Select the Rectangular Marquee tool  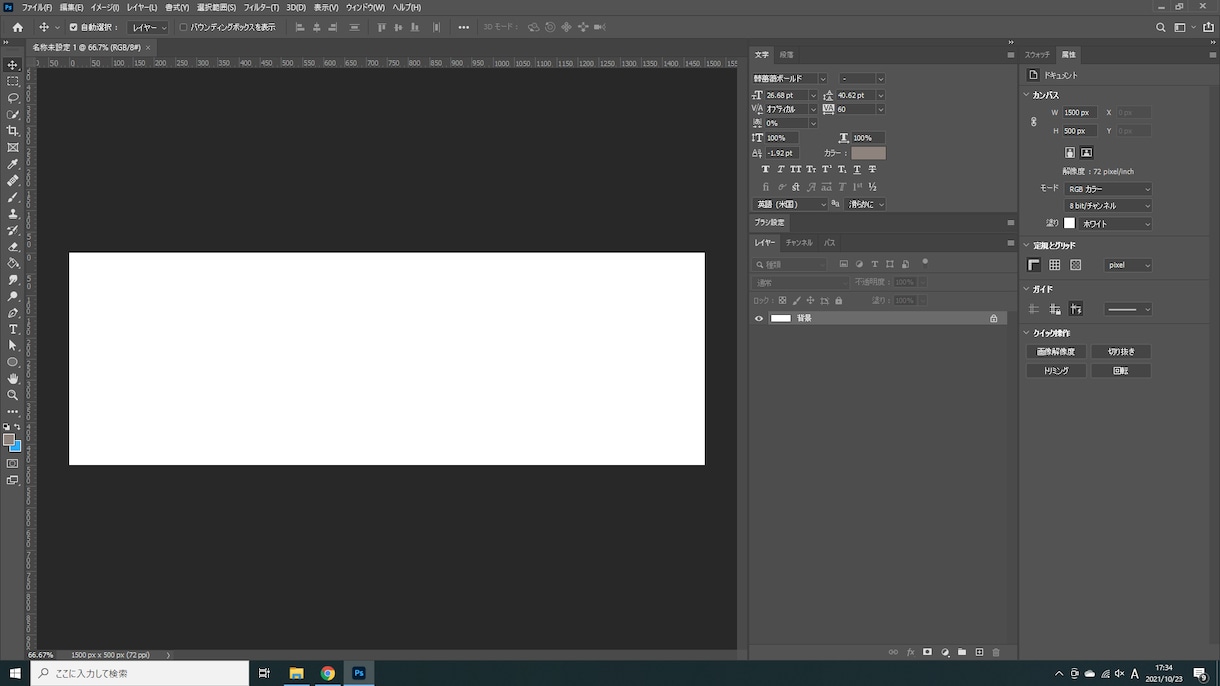[x=13, y=81]
